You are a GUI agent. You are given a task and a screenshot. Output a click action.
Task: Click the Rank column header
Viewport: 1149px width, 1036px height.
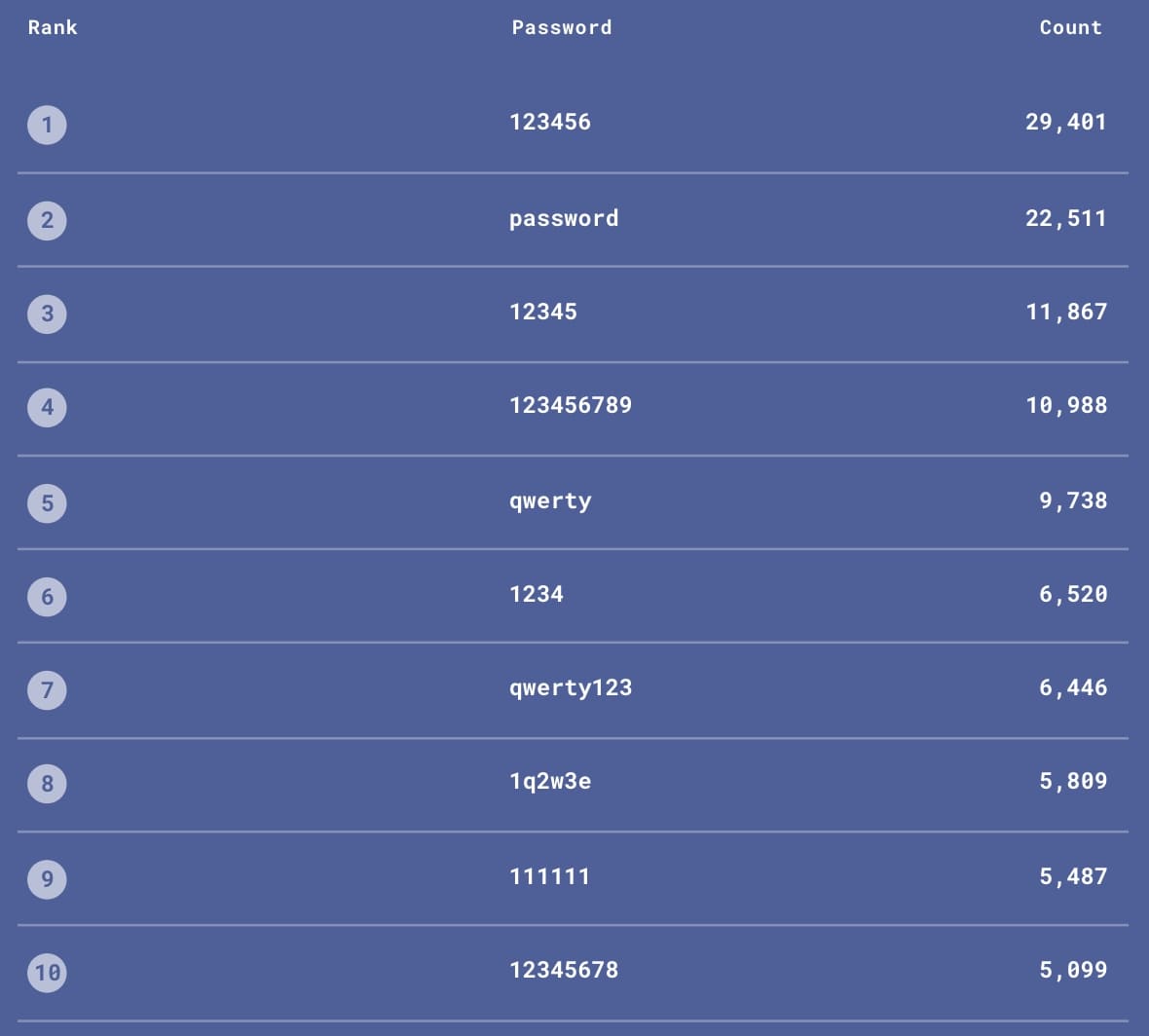53,27
